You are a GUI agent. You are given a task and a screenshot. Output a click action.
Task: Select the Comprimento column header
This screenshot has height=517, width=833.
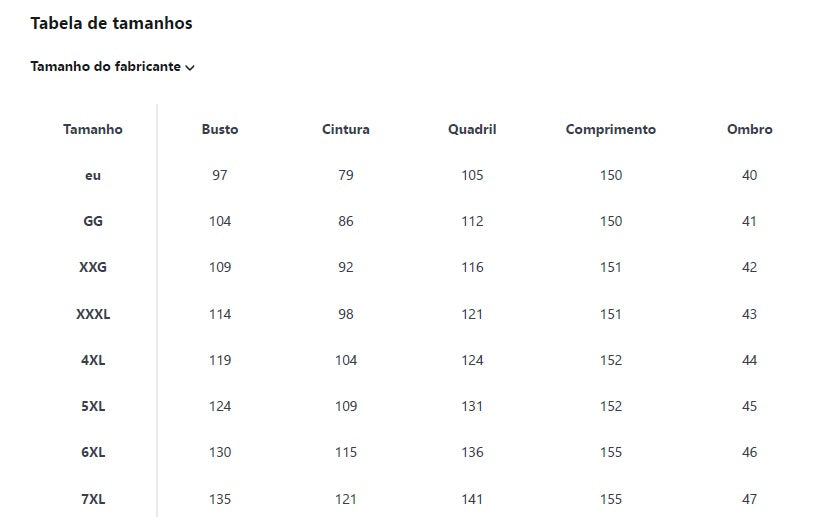point(611,129)
